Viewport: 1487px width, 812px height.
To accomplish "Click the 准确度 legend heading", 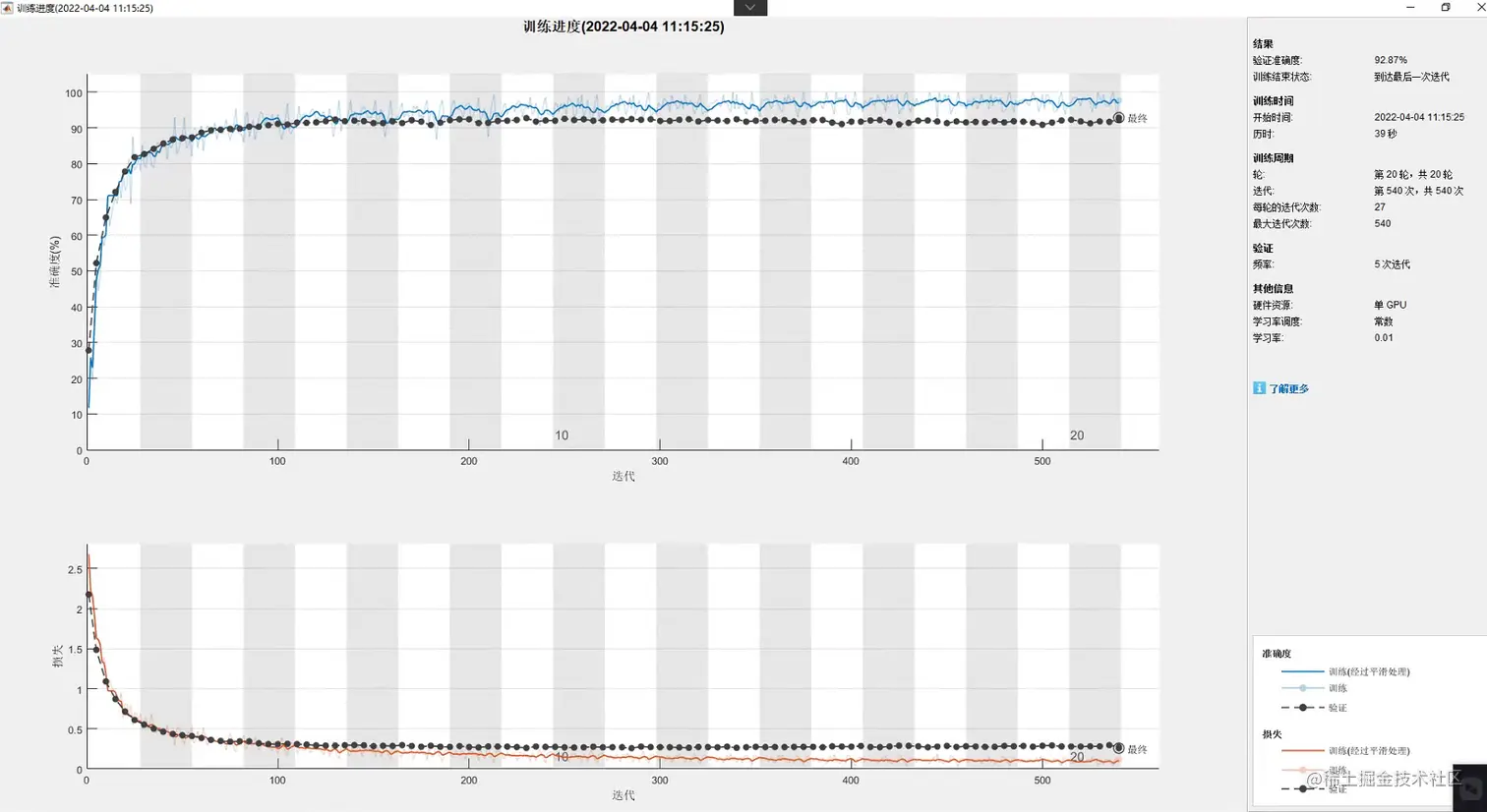I will coord(1277,654).
